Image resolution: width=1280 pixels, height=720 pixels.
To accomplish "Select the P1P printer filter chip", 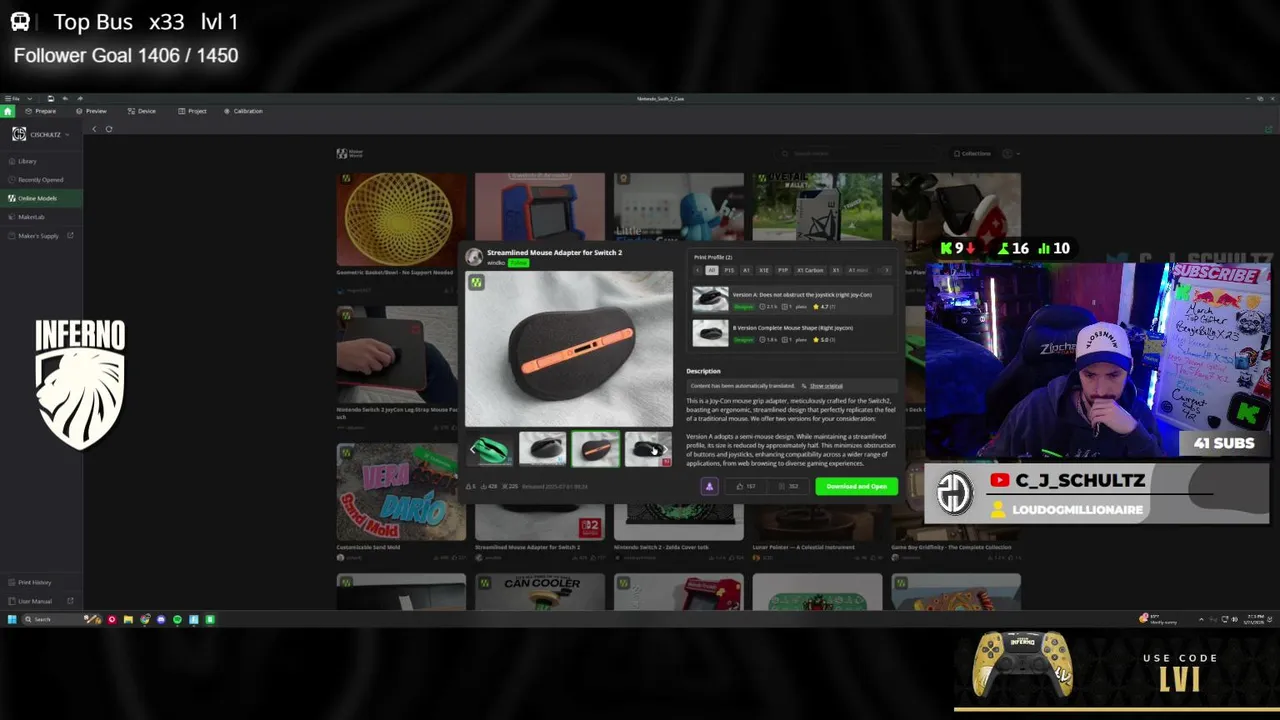I will (783, 270).
